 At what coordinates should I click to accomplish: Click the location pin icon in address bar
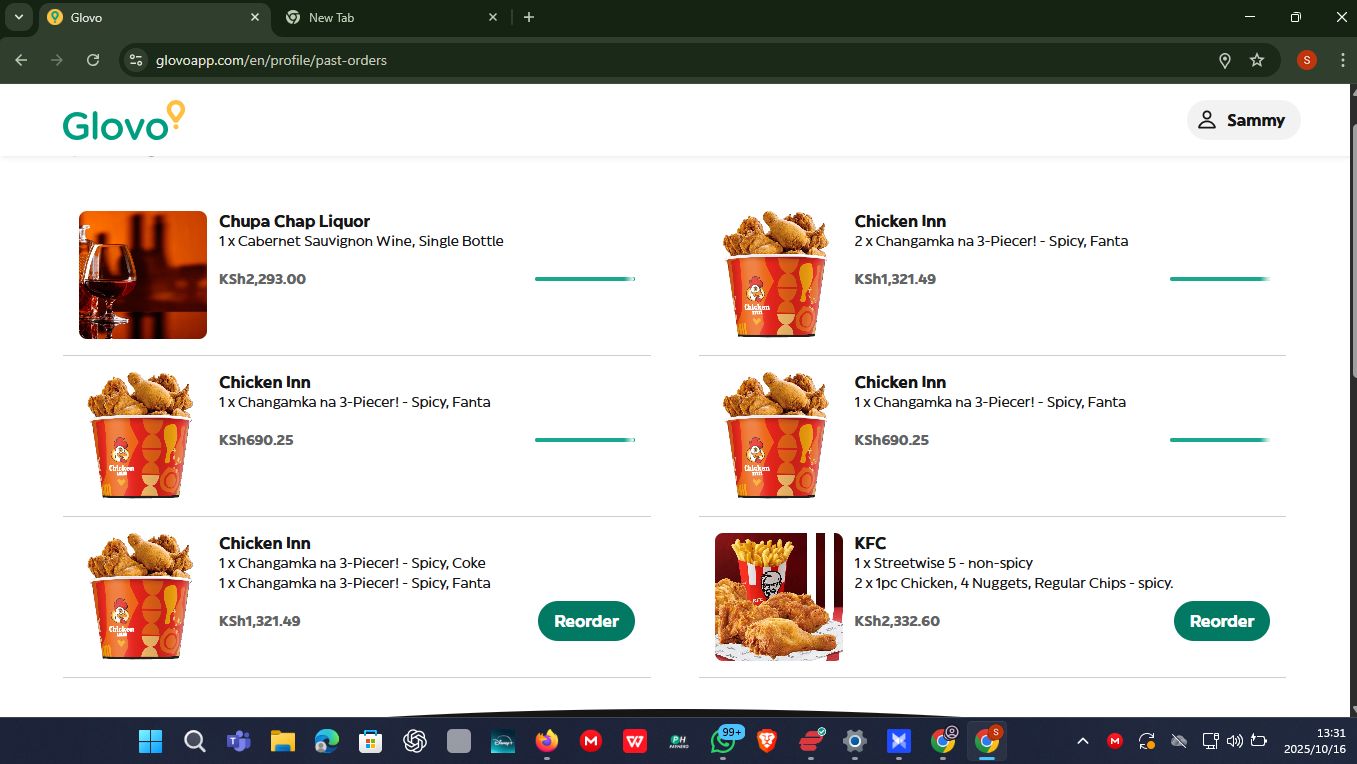[x=1225, y=60]
